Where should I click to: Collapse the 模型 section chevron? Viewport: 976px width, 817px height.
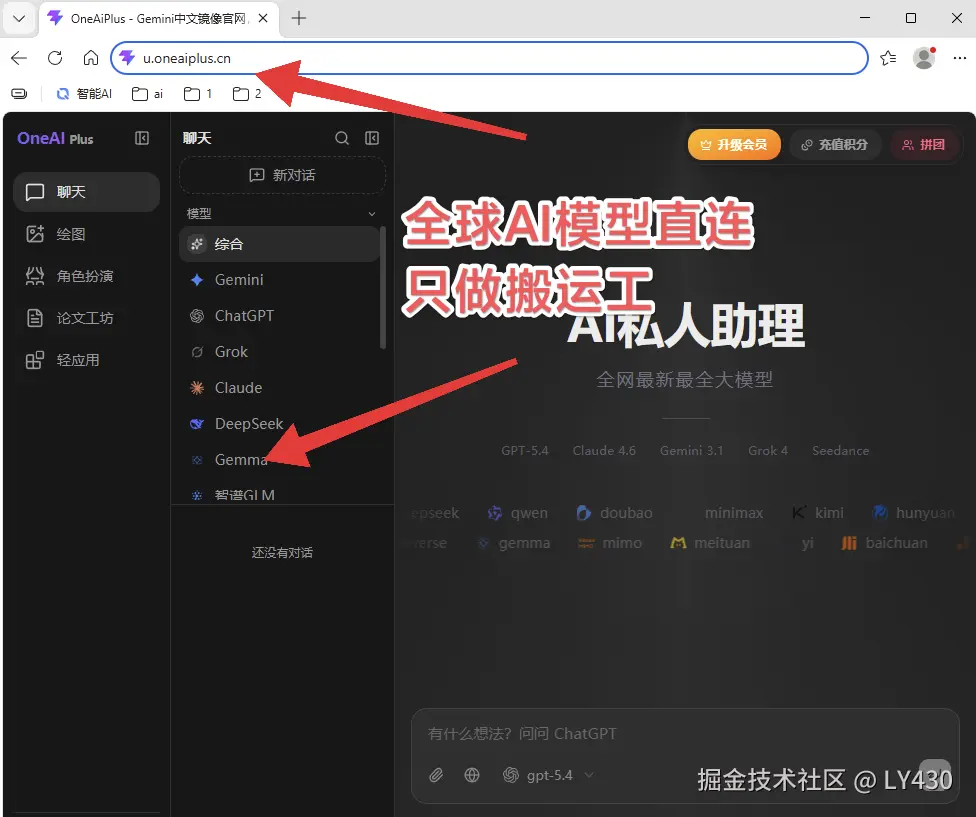tap(372, 213)
